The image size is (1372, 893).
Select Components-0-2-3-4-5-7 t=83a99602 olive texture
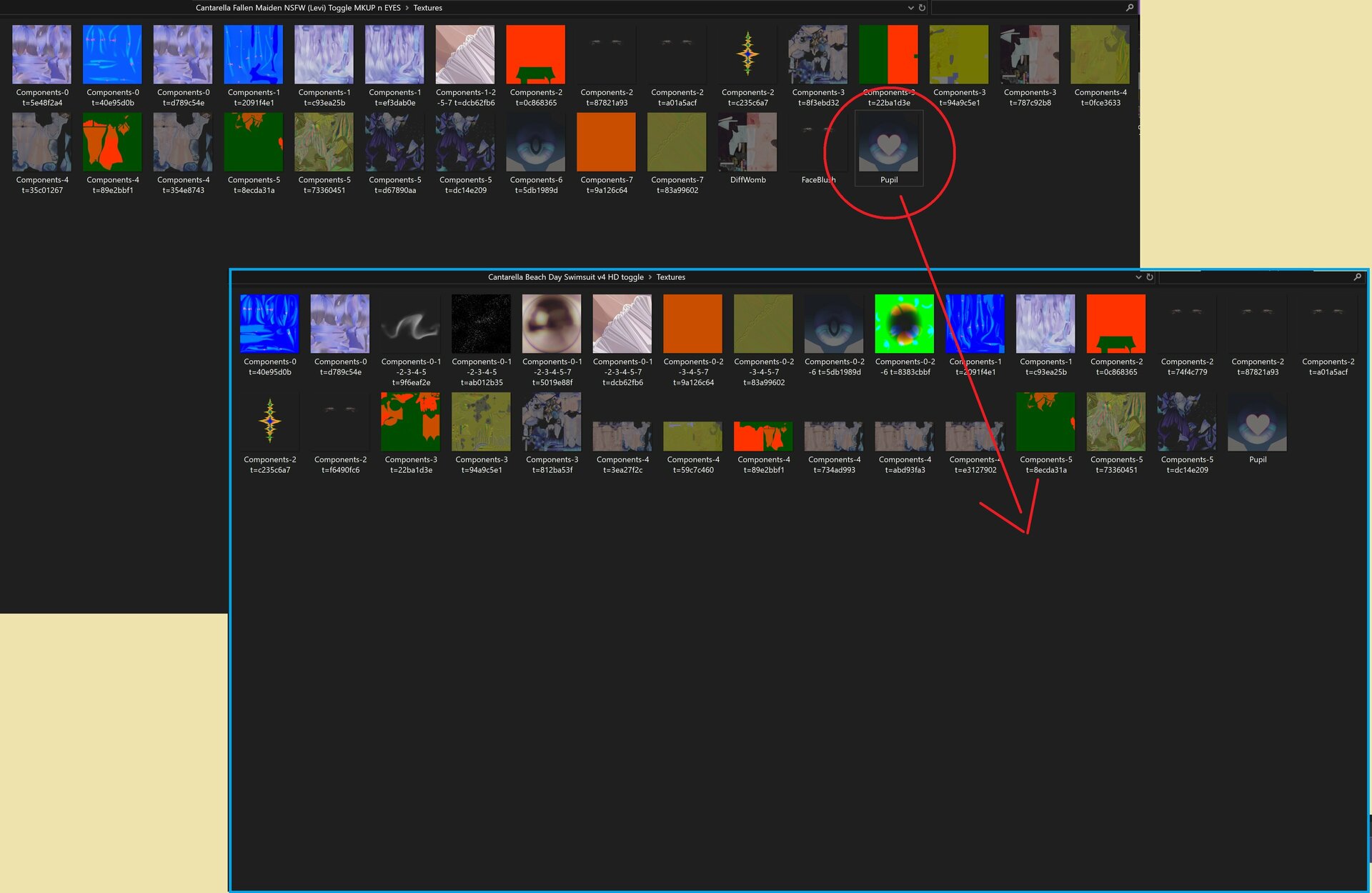(x=763, y=340)
